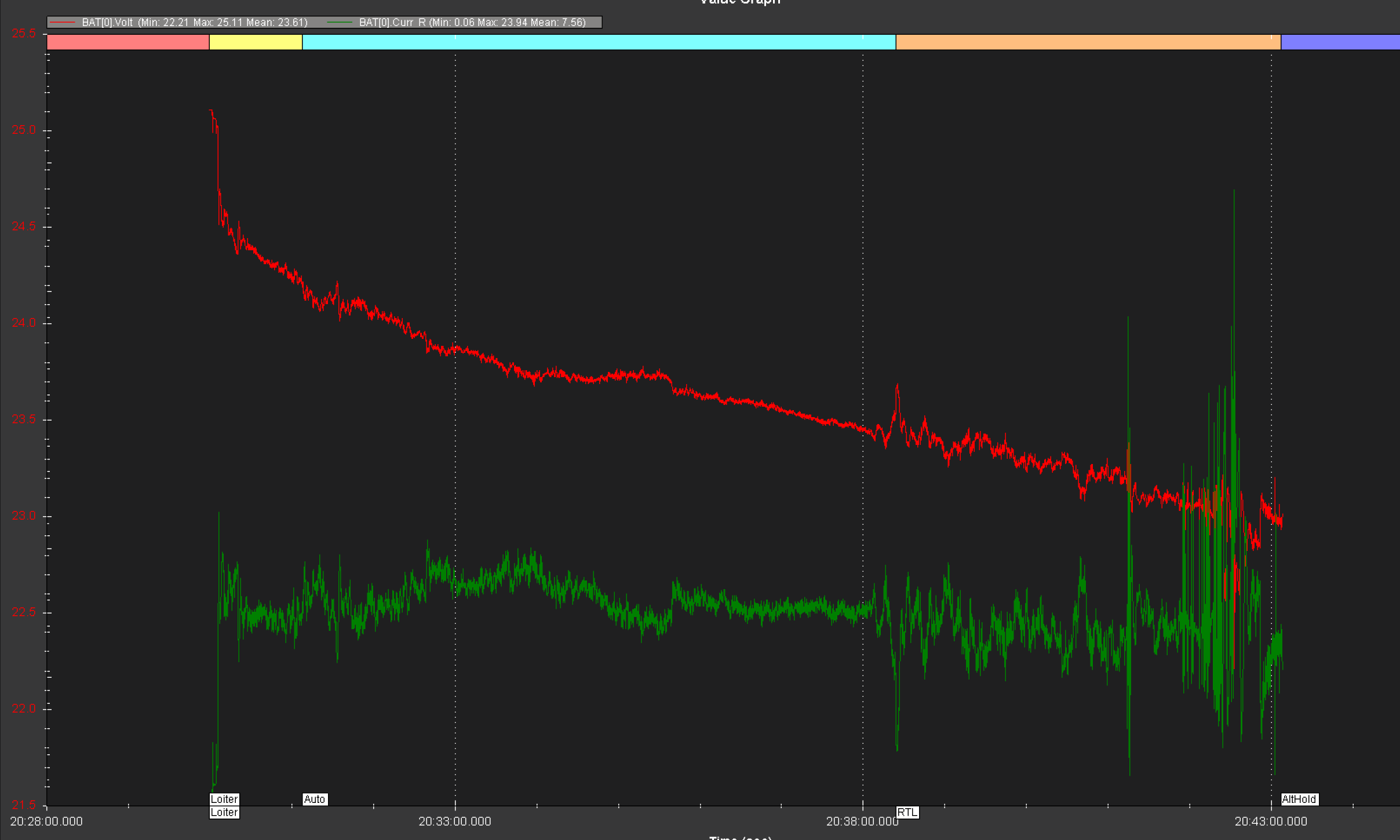
Task: Click the 22.0 voltage axis label
Action: point(24,708)
